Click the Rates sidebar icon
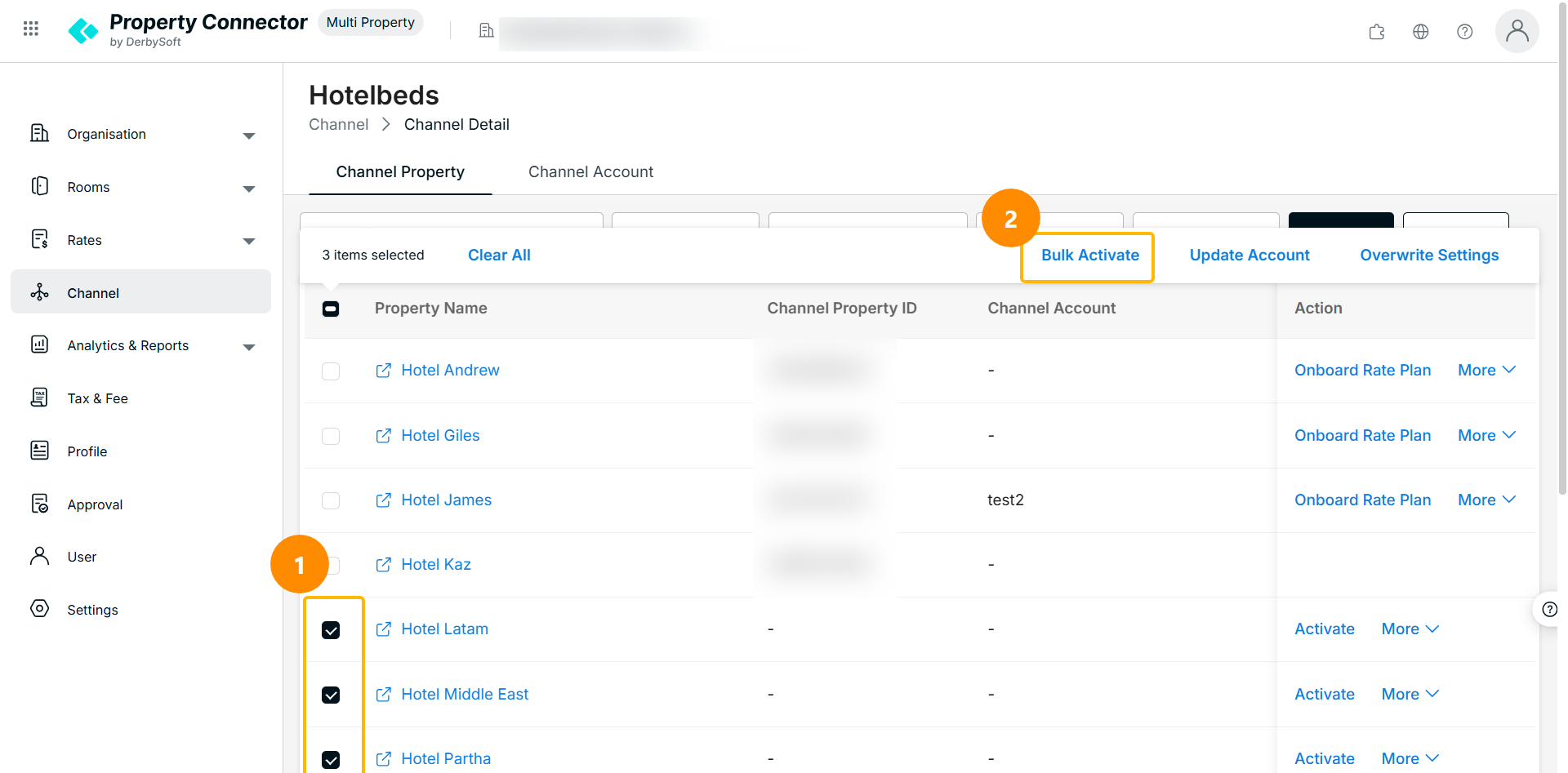The width and height of the screenshot is (1568, 773). pyautogui.click(x=39, y=239)
